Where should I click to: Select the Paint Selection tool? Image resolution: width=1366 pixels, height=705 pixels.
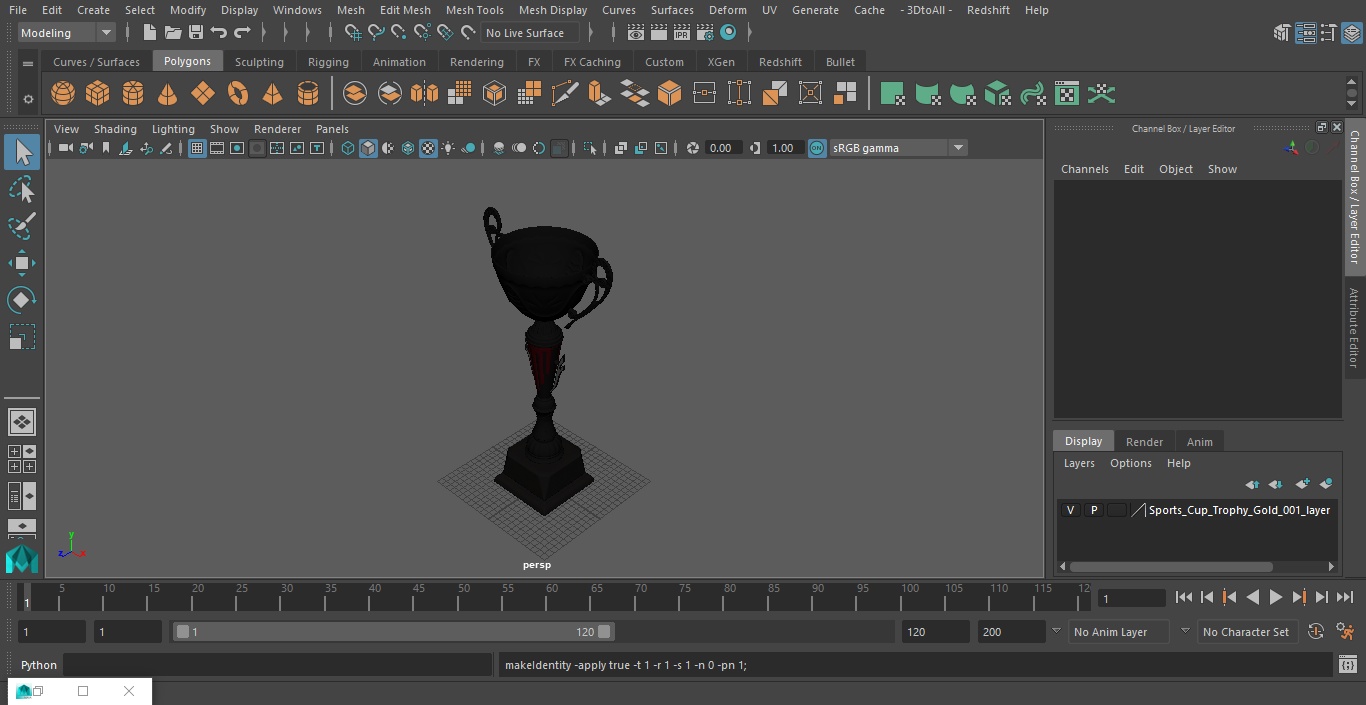22,225
